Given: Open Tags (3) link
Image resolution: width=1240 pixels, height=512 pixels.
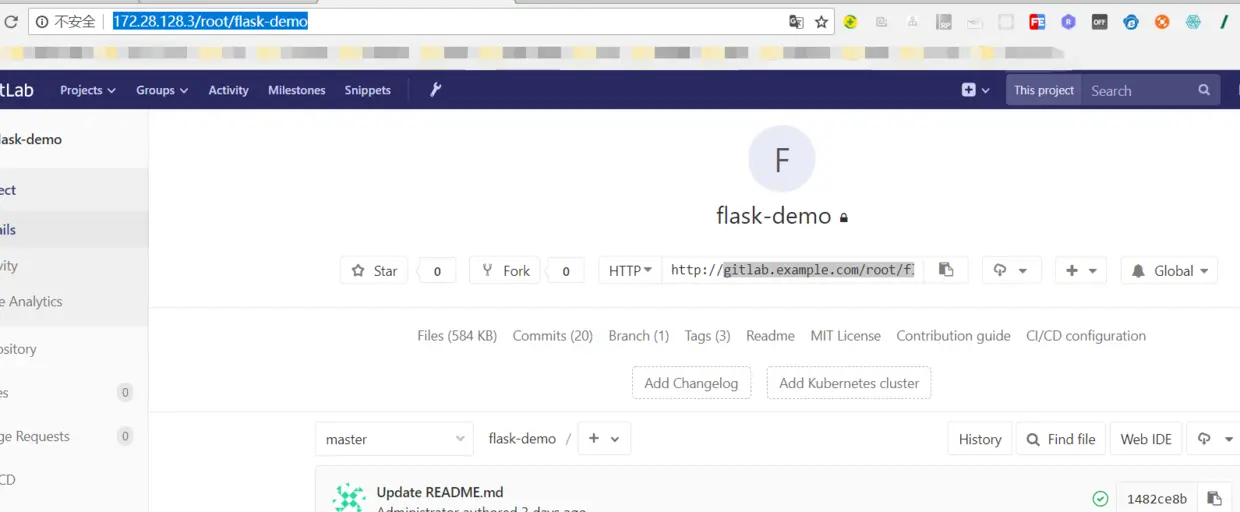Looking at the screenshot, I should (x=708, y=336).
